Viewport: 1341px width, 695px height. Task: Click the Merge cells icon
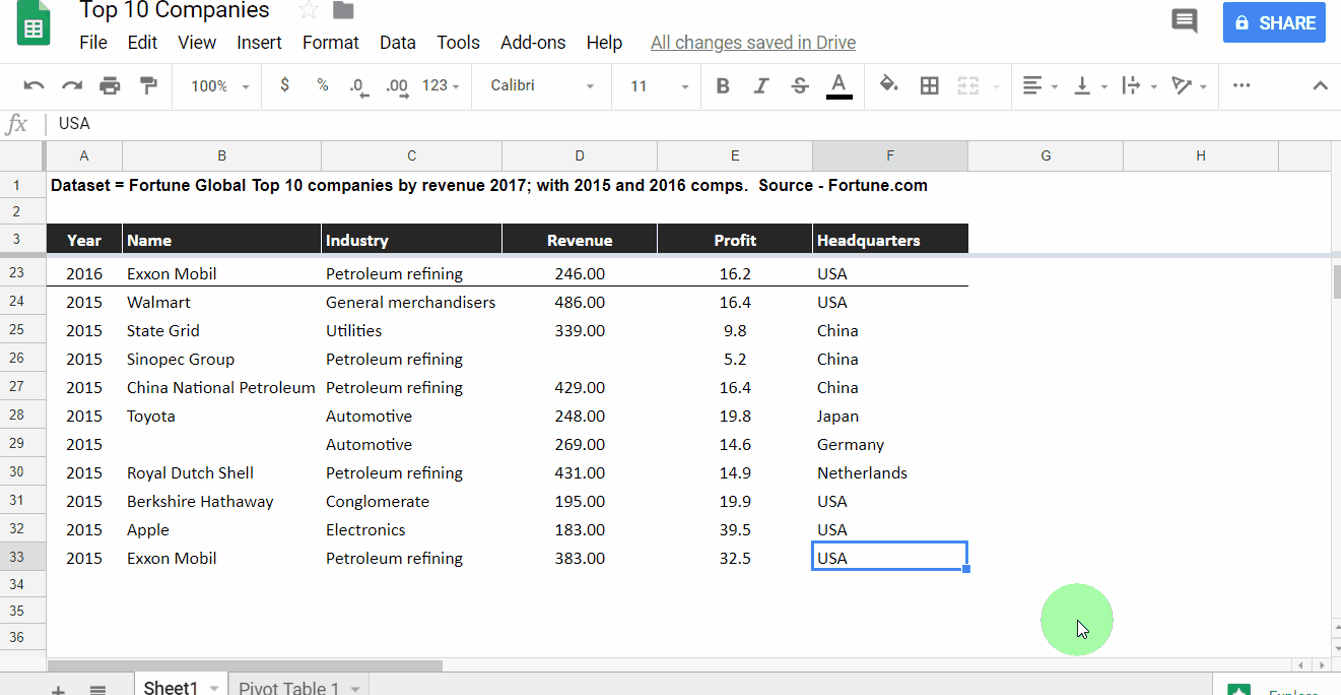(x=968, y=86)
